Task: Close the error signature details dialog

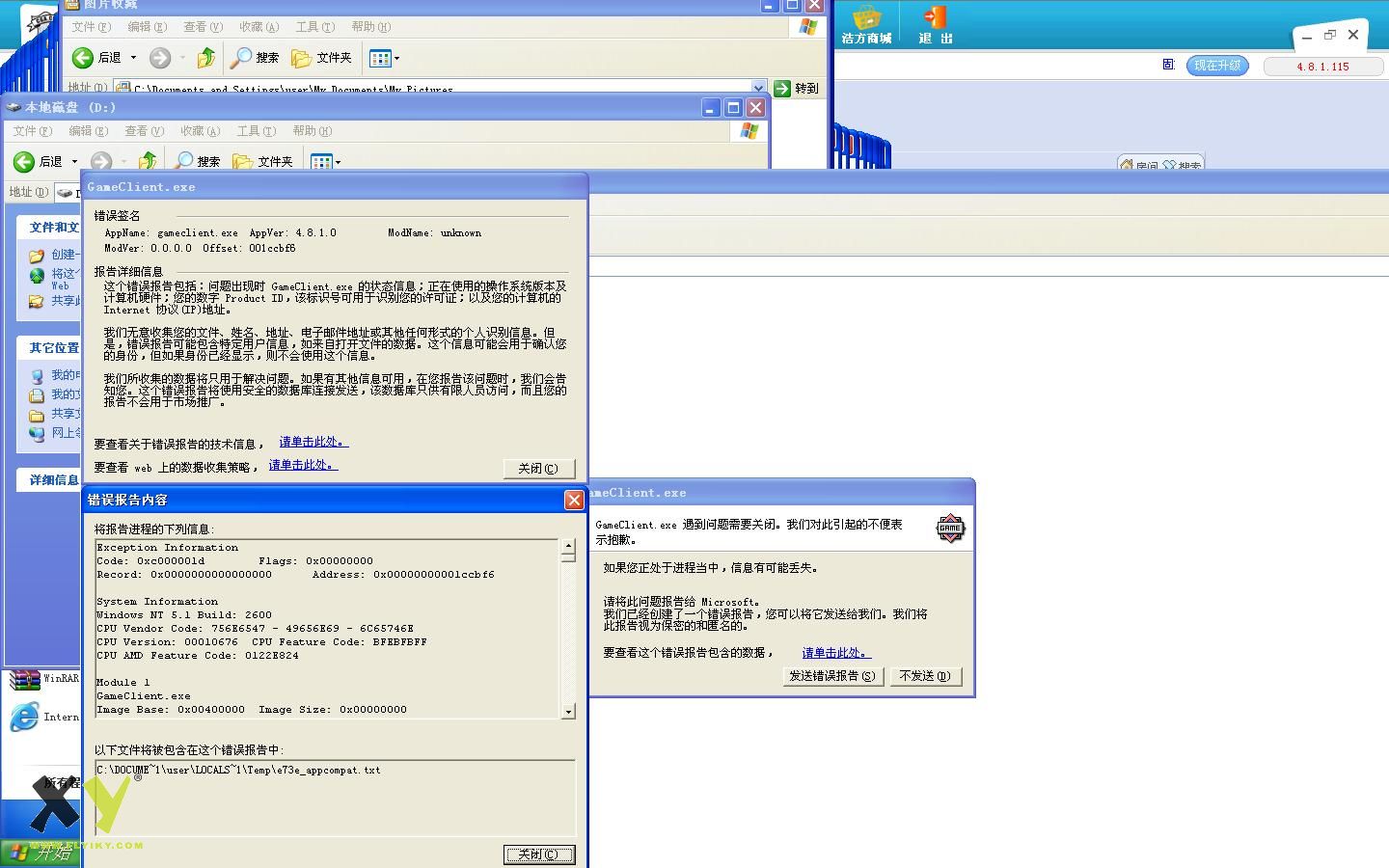Action: (539, 468)
